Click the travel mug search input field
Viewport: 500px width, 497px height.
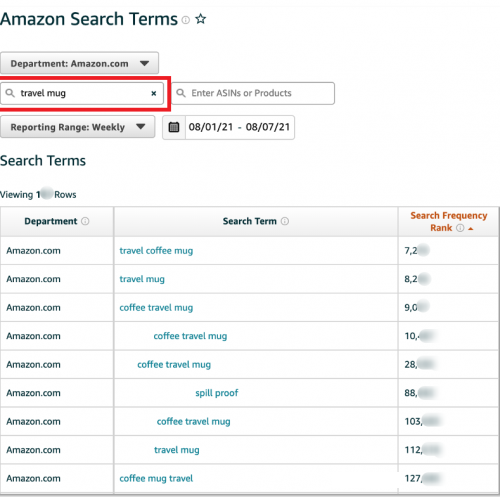tap(82, 93)
